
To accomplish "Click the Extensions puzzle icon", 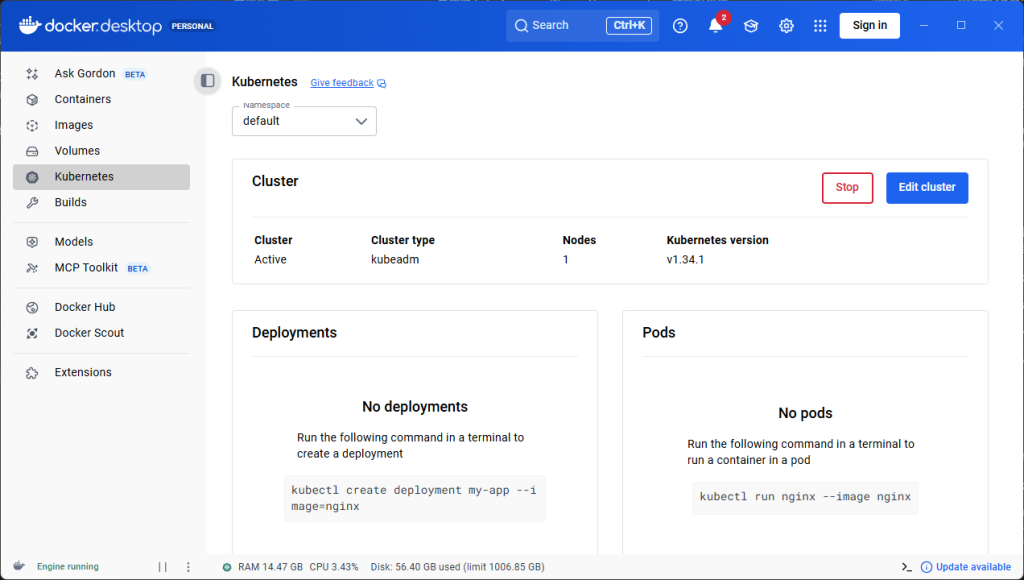I will [32, 372].
